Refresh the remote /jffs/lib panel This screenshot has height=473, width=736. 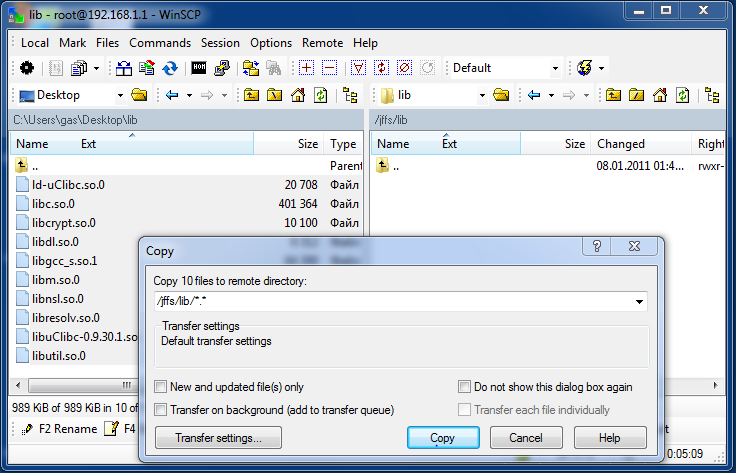point(682,95)
